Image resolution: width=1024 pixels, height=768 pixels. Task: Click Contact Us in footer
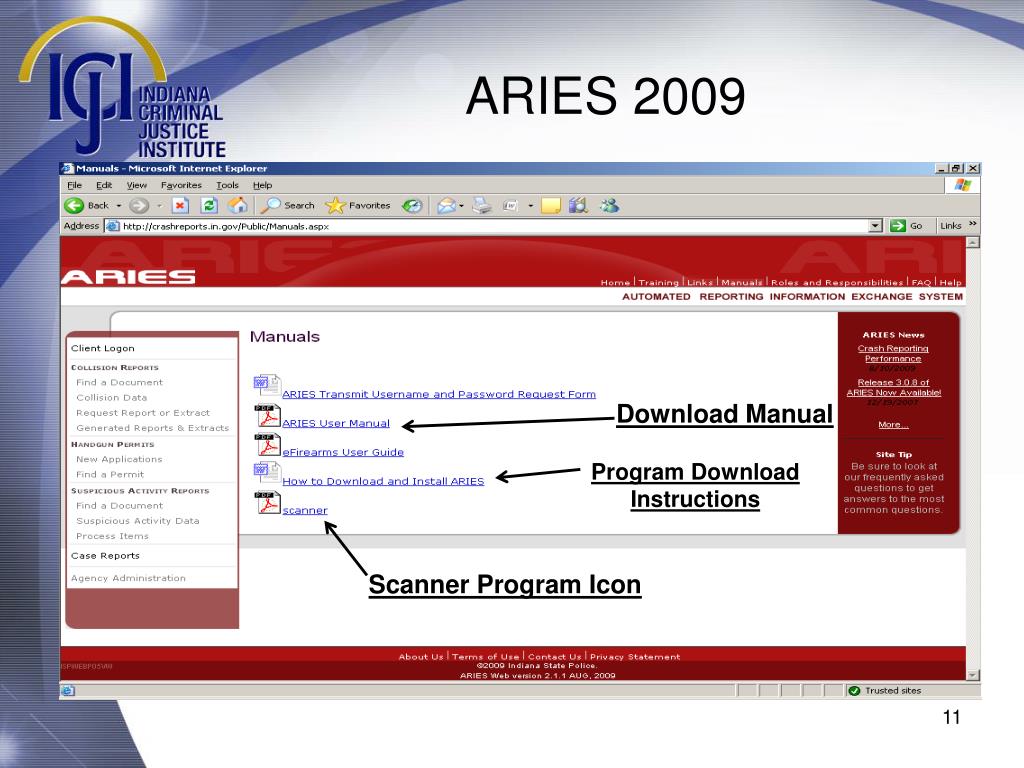click(554, 656)
